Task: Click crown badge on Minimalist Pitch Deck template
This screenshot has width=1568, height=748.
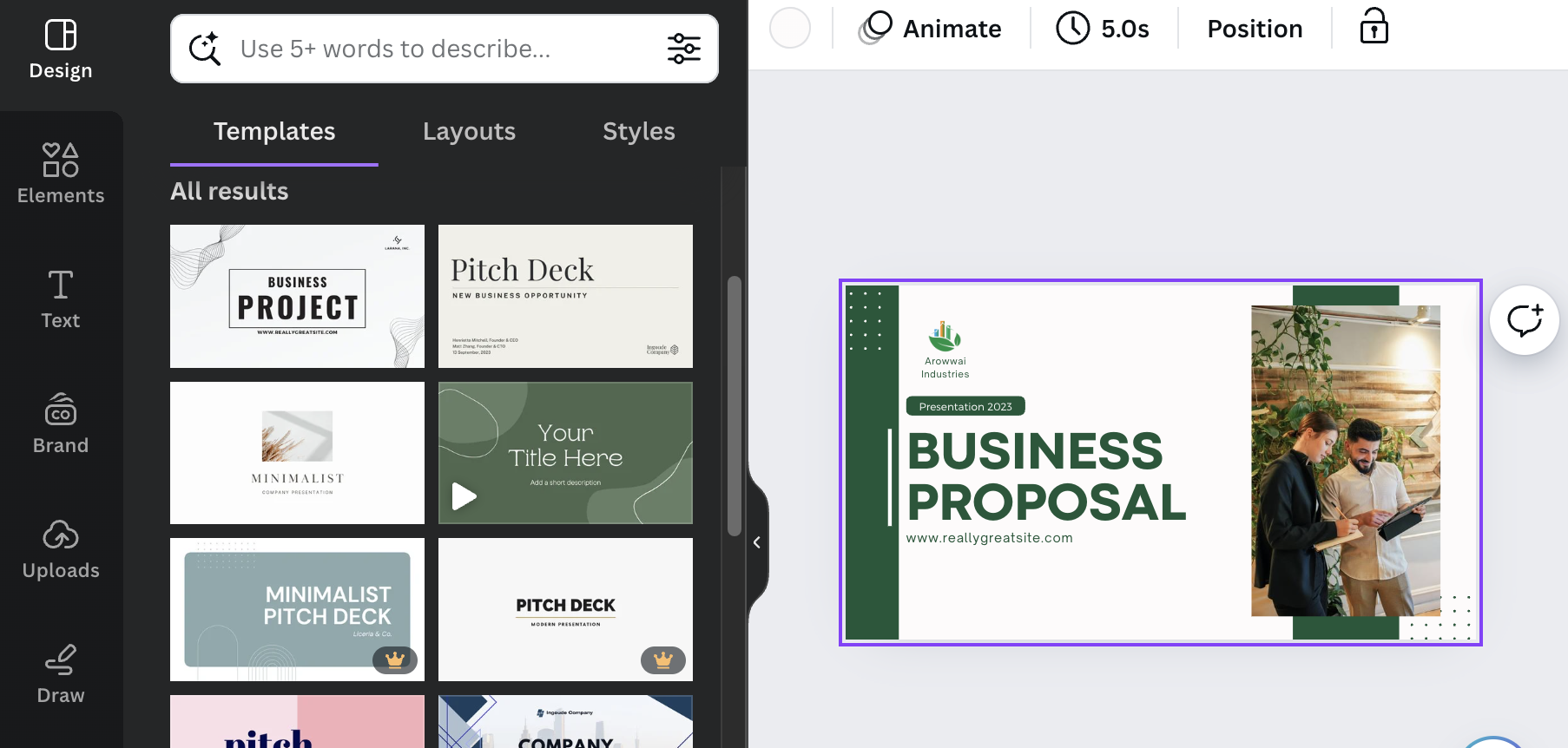Action: [x=395, y=660]
